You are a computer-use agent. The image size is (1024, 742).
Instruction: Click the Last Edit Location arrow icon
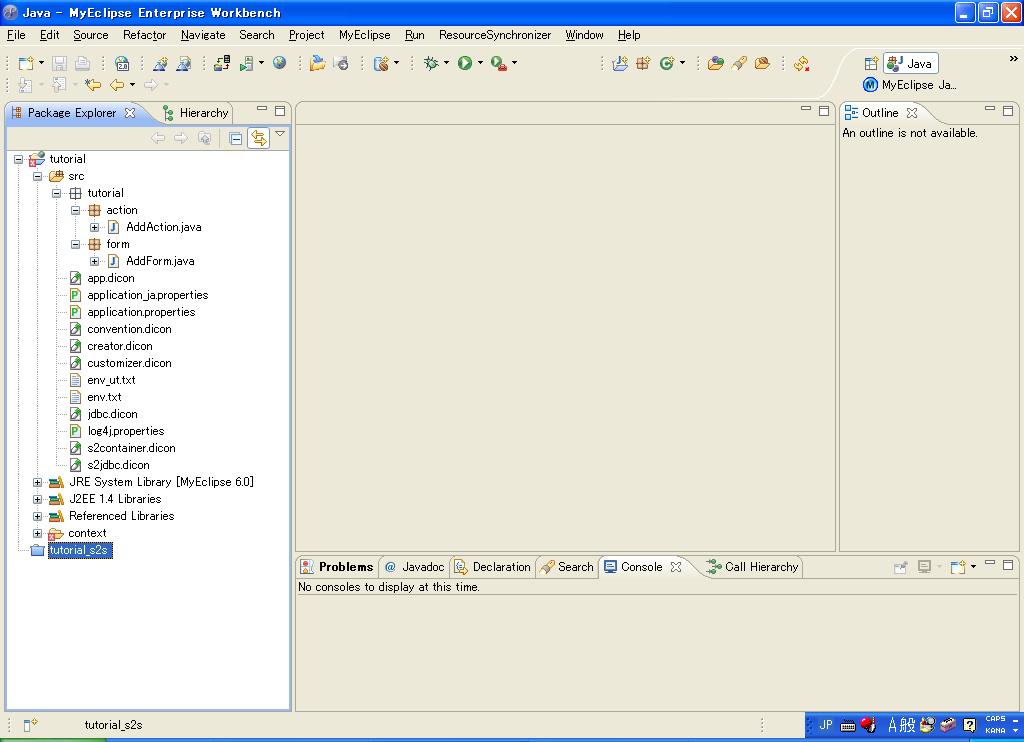point(93,86)
